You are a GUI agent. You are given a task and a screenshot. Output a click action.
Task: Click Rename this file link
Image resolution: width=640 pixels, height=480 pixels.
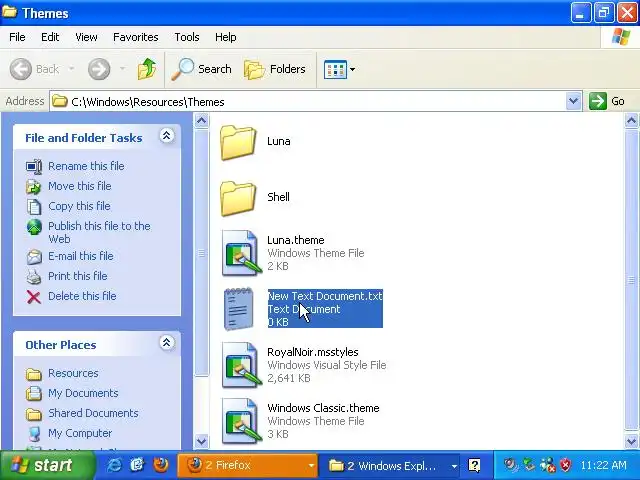pos(86,166)
